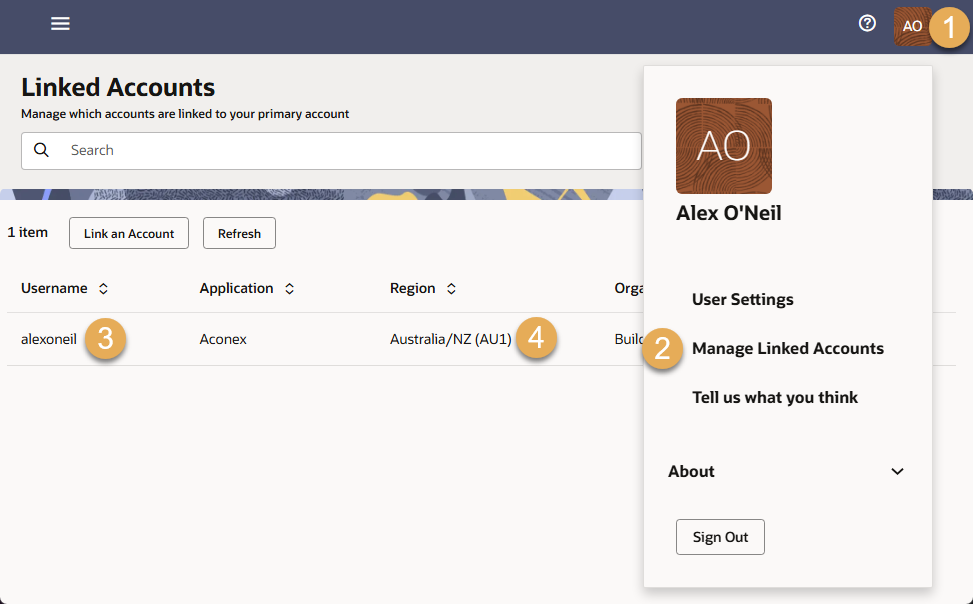Click the help question mark icon
973x604 pixels.
[x=867, y=24]
